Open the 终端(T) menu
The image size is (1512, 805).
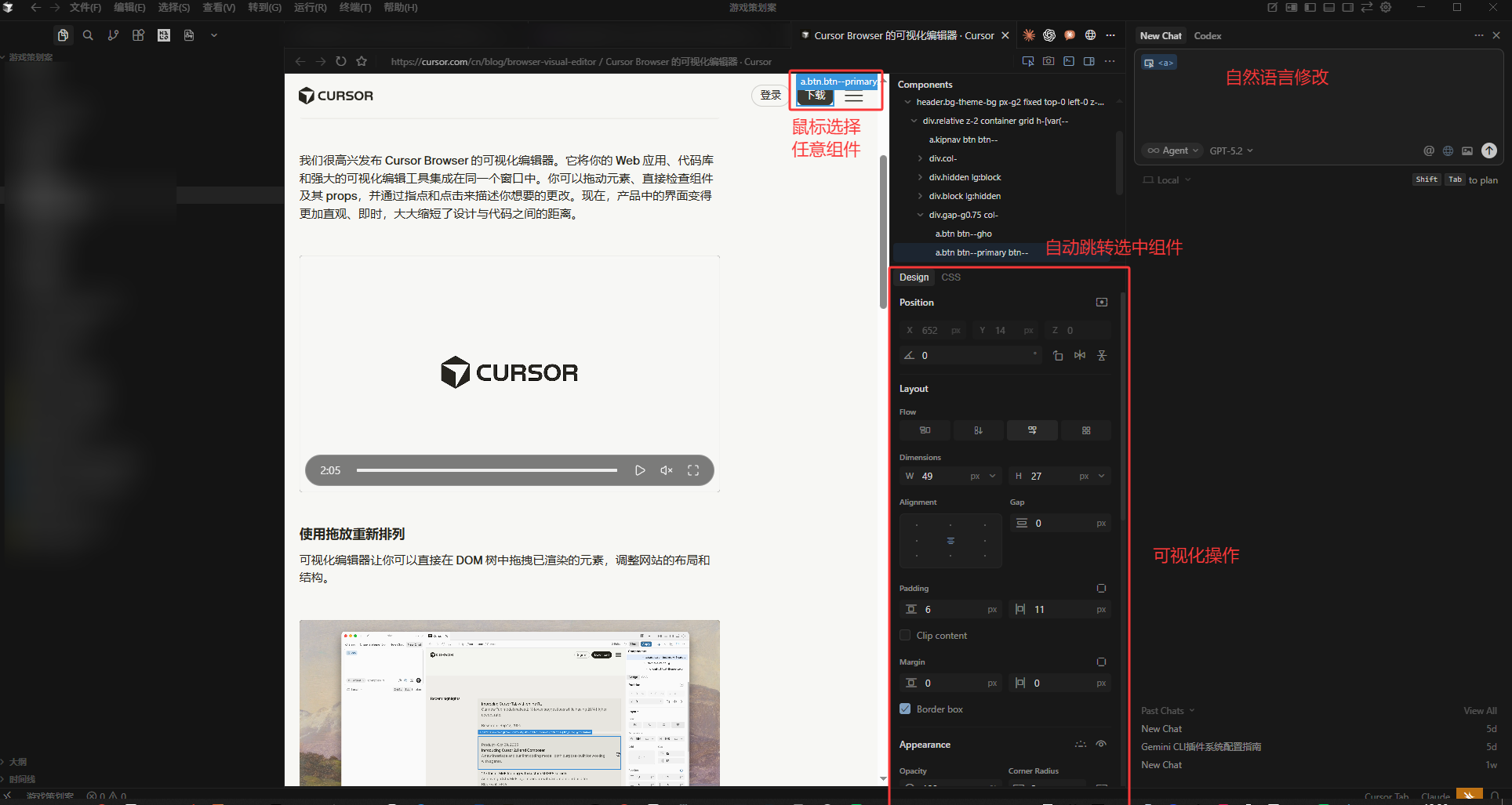coord(355,7)
